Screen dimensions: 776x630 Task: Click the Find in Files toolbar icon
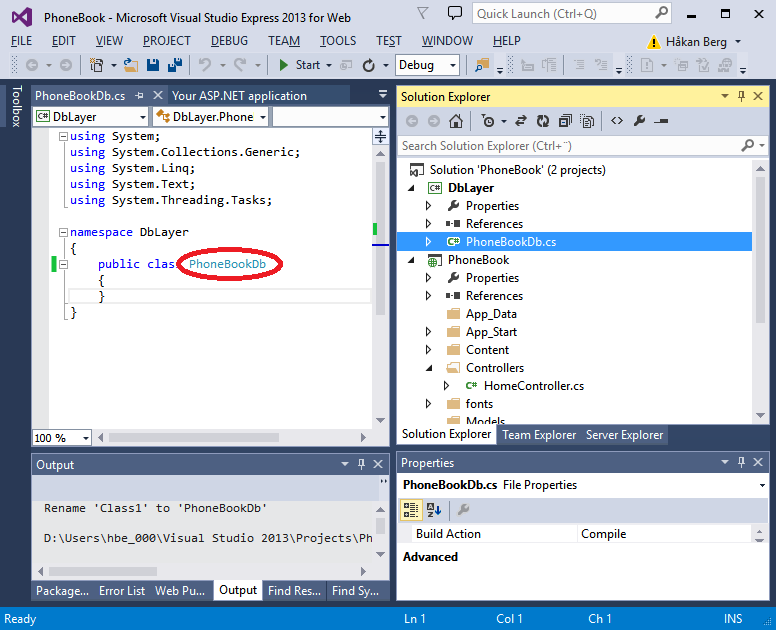pos(482,65)
